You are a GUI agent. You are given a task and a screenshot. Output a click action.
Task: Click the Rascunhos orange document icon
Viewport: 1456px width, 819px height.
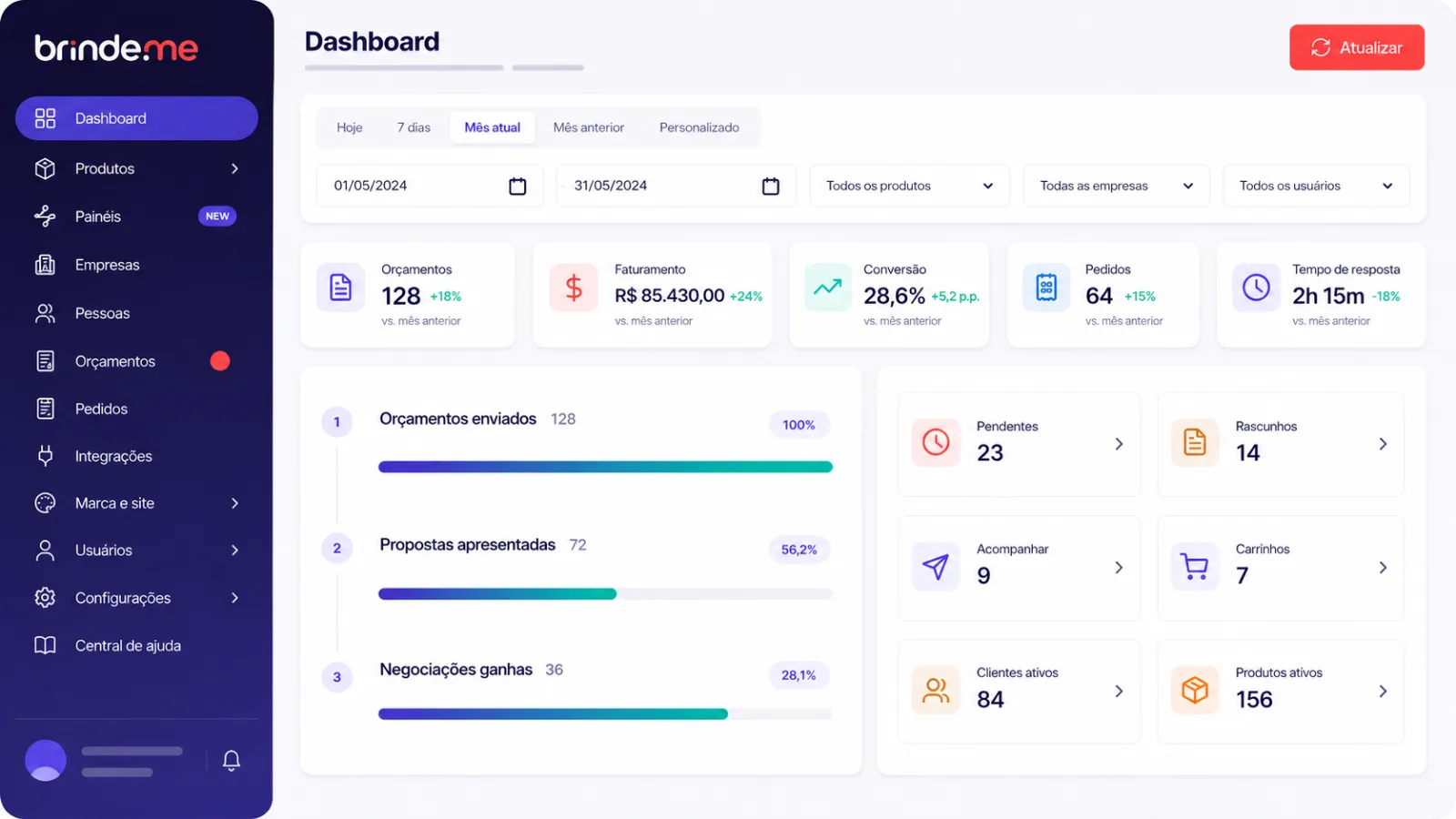tap(1195, 442)
